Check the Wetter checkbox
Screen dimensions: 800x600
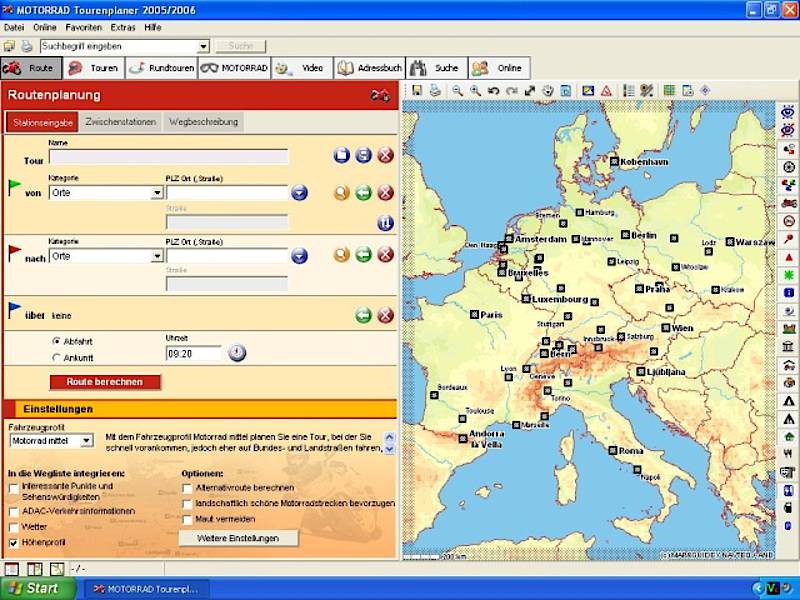[x=14, y=527]
